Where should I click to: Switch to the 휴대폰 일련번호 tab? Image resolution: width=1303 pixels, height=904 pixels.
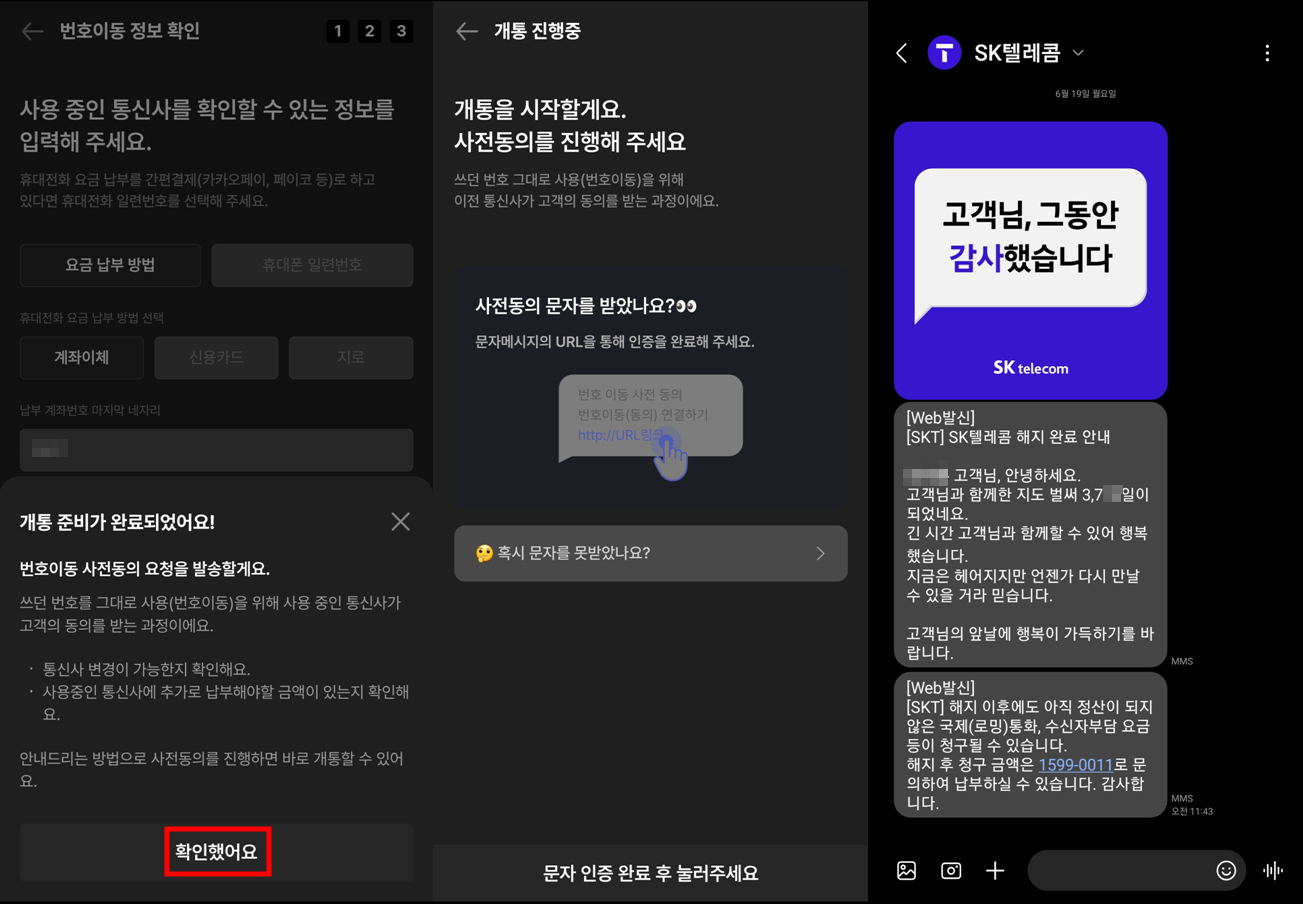(312, 265)
